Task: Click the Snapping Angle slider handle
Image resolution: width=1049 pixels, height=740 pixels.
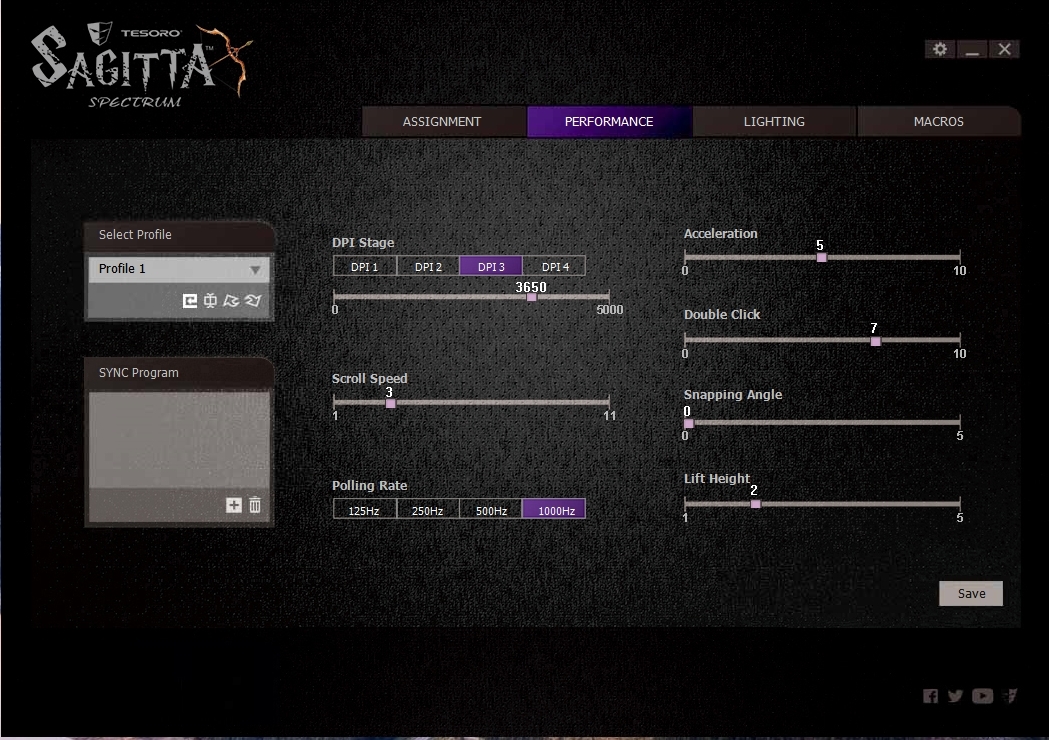Action: 689,424
